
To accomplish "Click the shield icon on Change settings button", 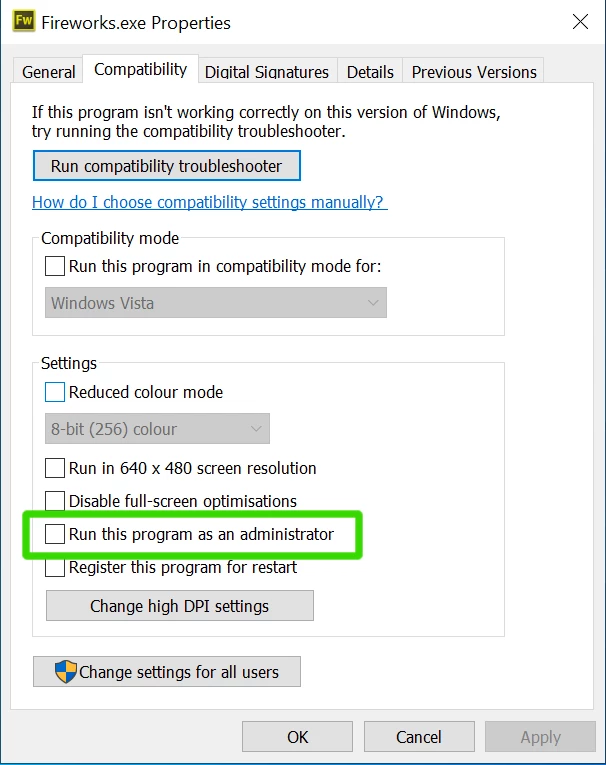I will tap(66, 672).
